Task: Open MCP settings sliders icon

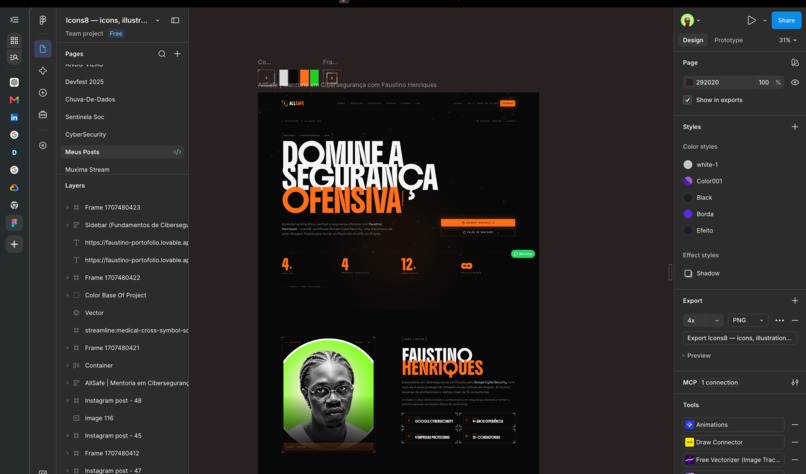Action: (795, 382)
